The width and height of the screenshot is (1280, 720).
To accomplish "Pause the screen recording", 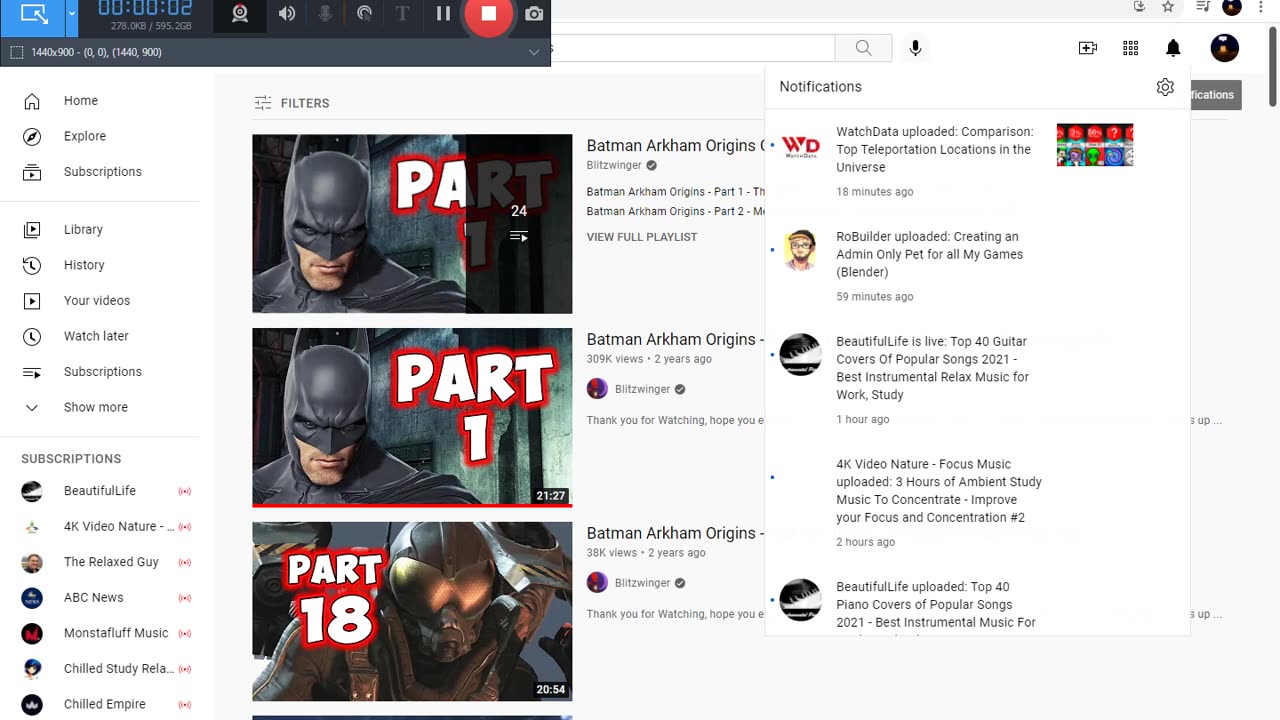I will pyautogui.click(x=443, y=14).
